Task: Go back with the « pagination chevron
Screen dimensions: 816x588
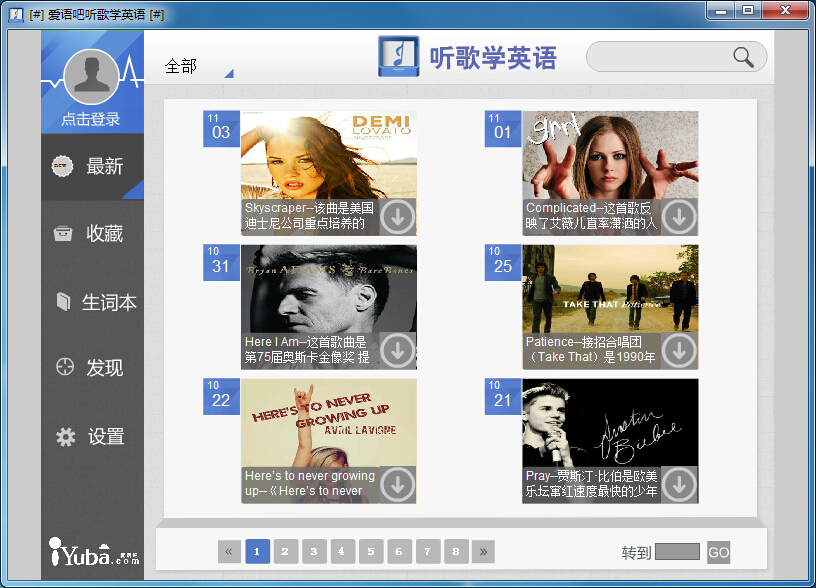Action: [229, 551]
